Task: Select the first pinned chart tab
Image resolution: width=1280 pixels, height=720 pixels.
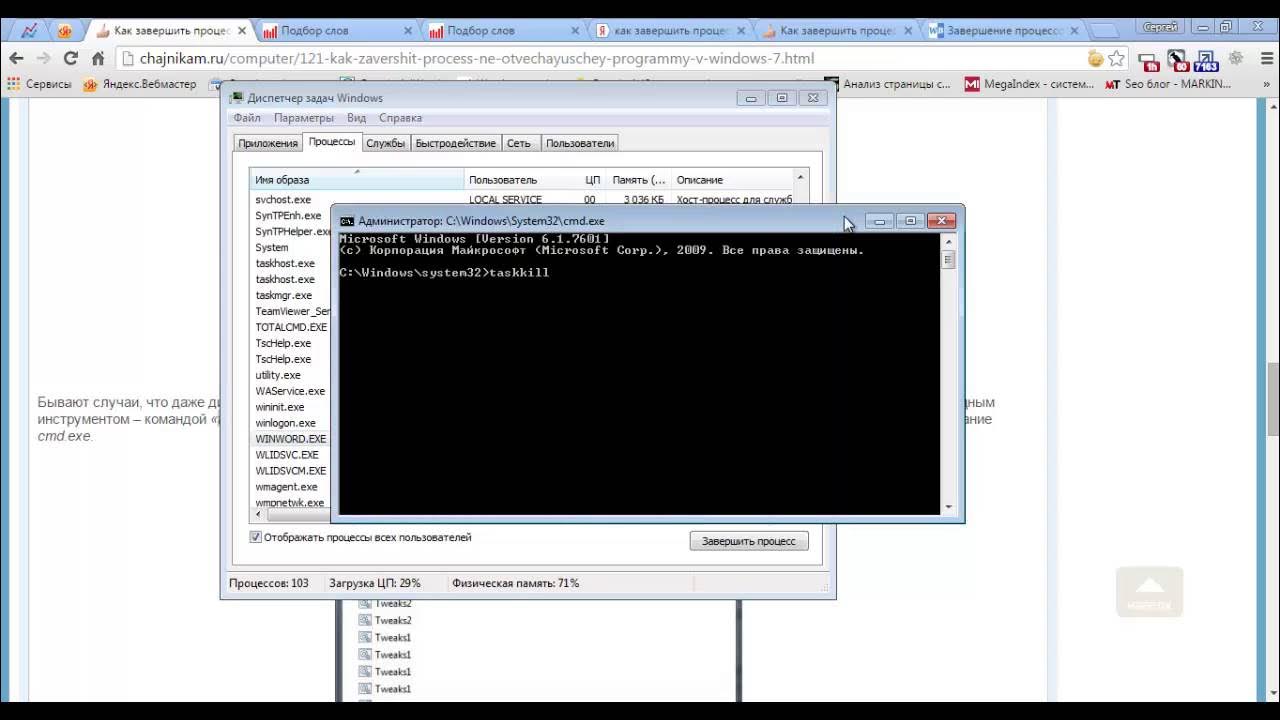Action: 30,31
